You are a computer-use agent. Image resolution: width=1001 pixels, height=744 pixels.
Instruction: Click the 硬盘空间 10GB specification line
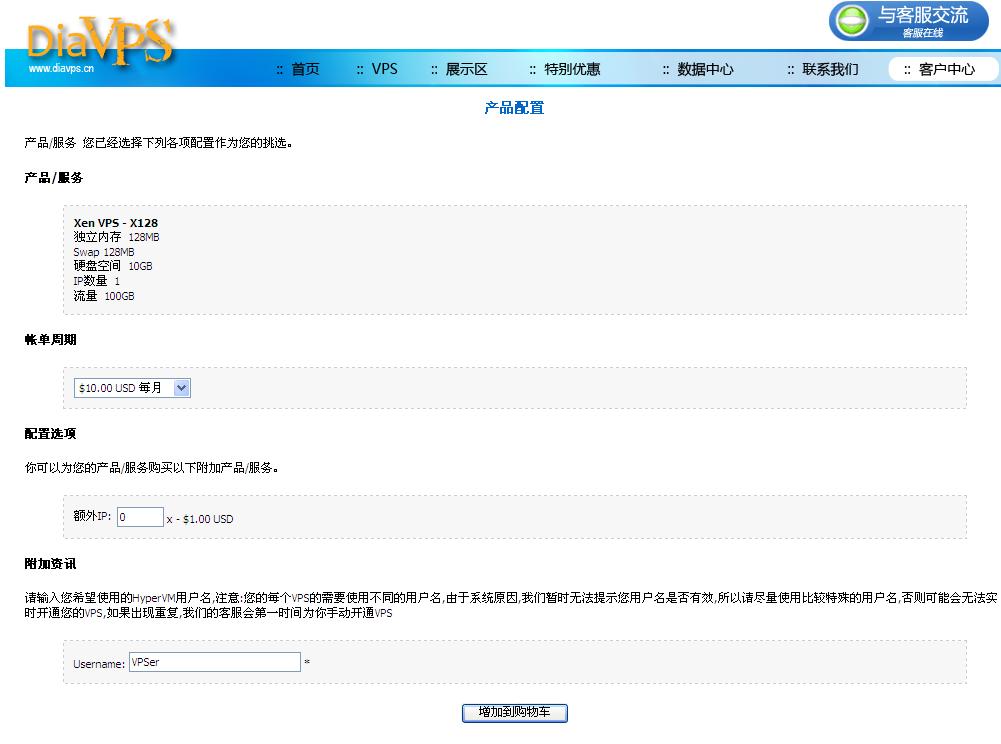113,266
